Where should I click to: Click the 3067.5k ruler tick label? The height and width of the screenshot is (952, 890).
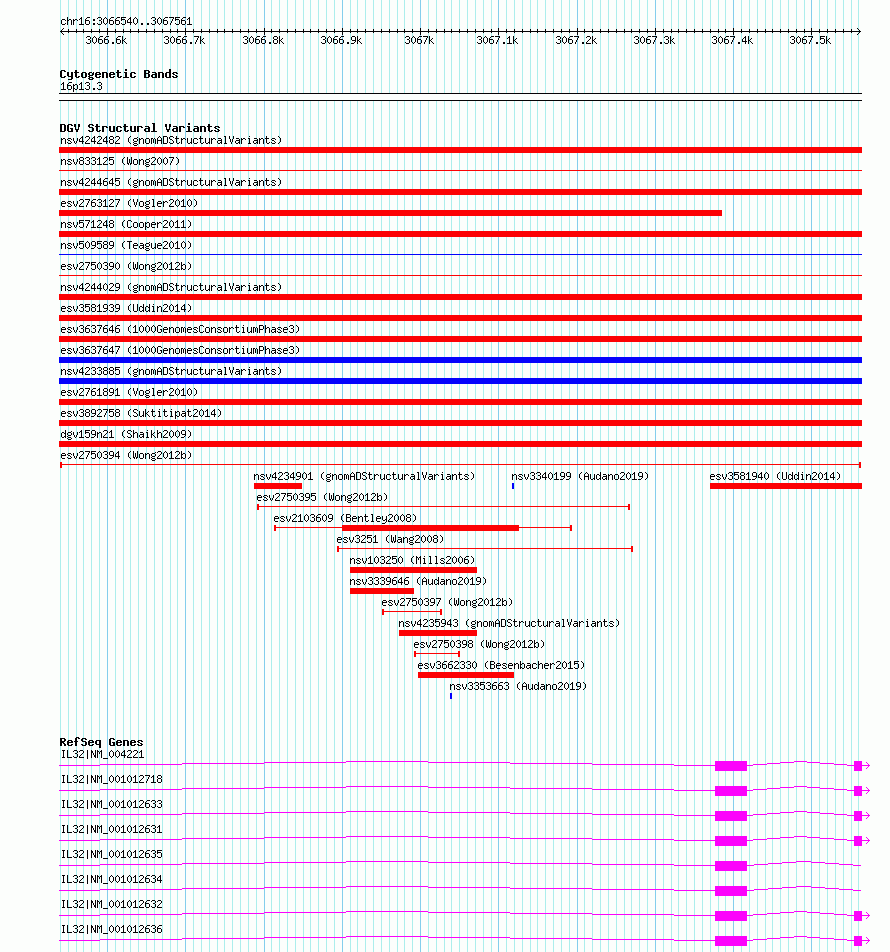810,40
